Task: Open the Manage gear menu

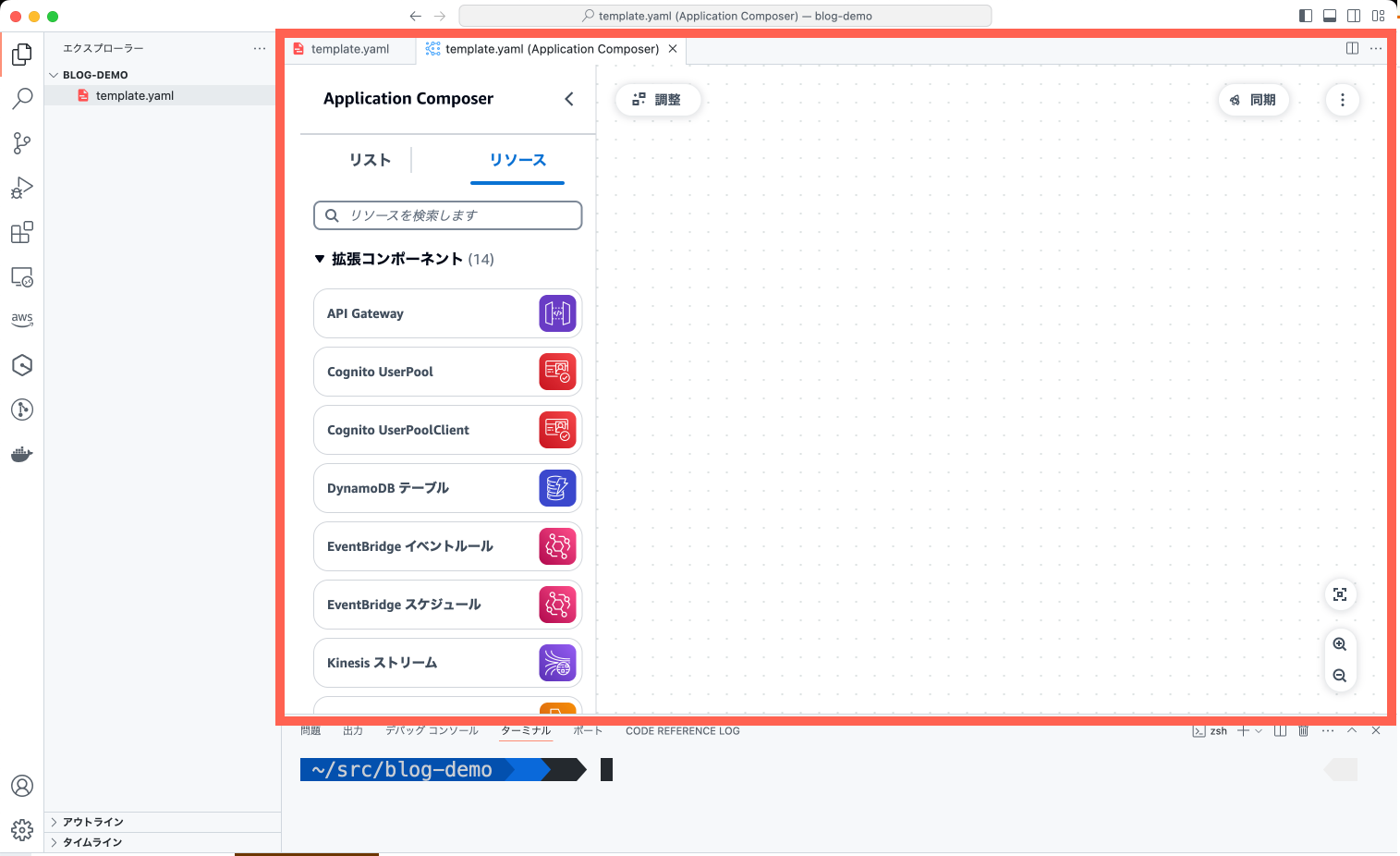Action: tap(22, 830)
